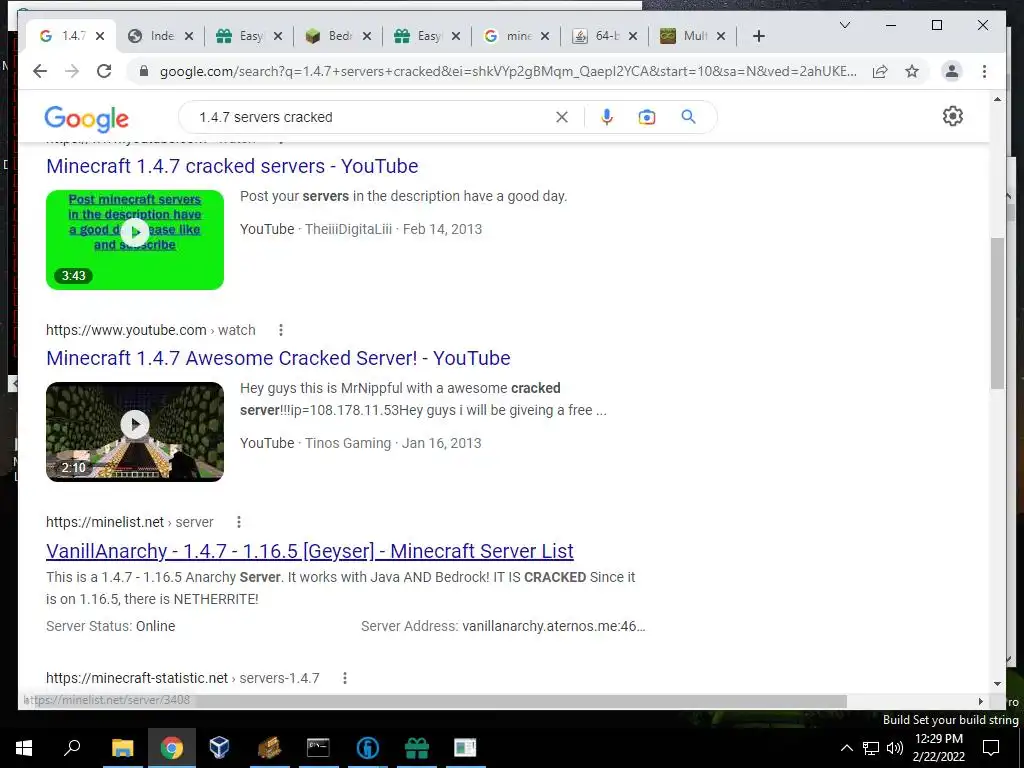Go back to previous page in Chrome
The width and height of the screenshot is (1024, 768).
40,71
